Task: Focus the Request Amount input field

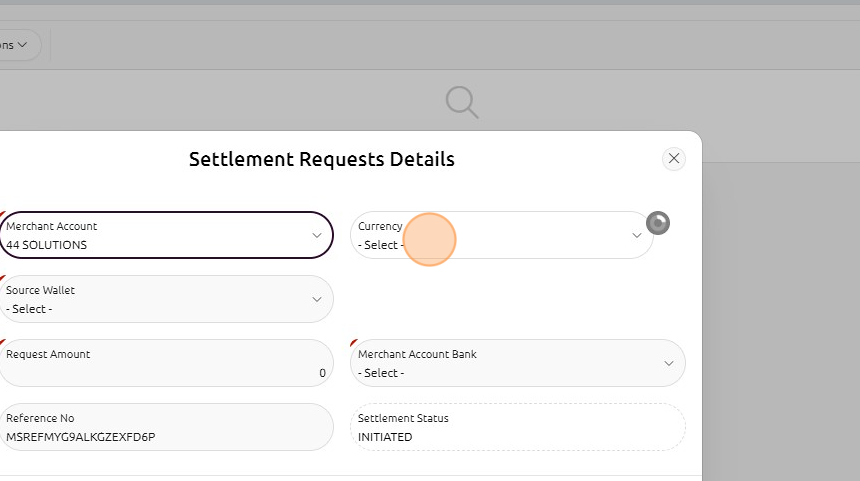Action: click(165, 372)
